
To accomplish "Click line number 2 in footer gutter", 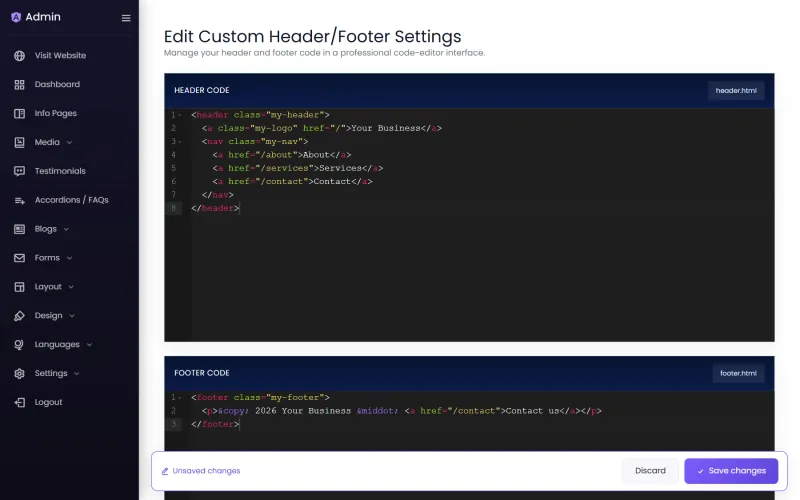I will point(173,411).
